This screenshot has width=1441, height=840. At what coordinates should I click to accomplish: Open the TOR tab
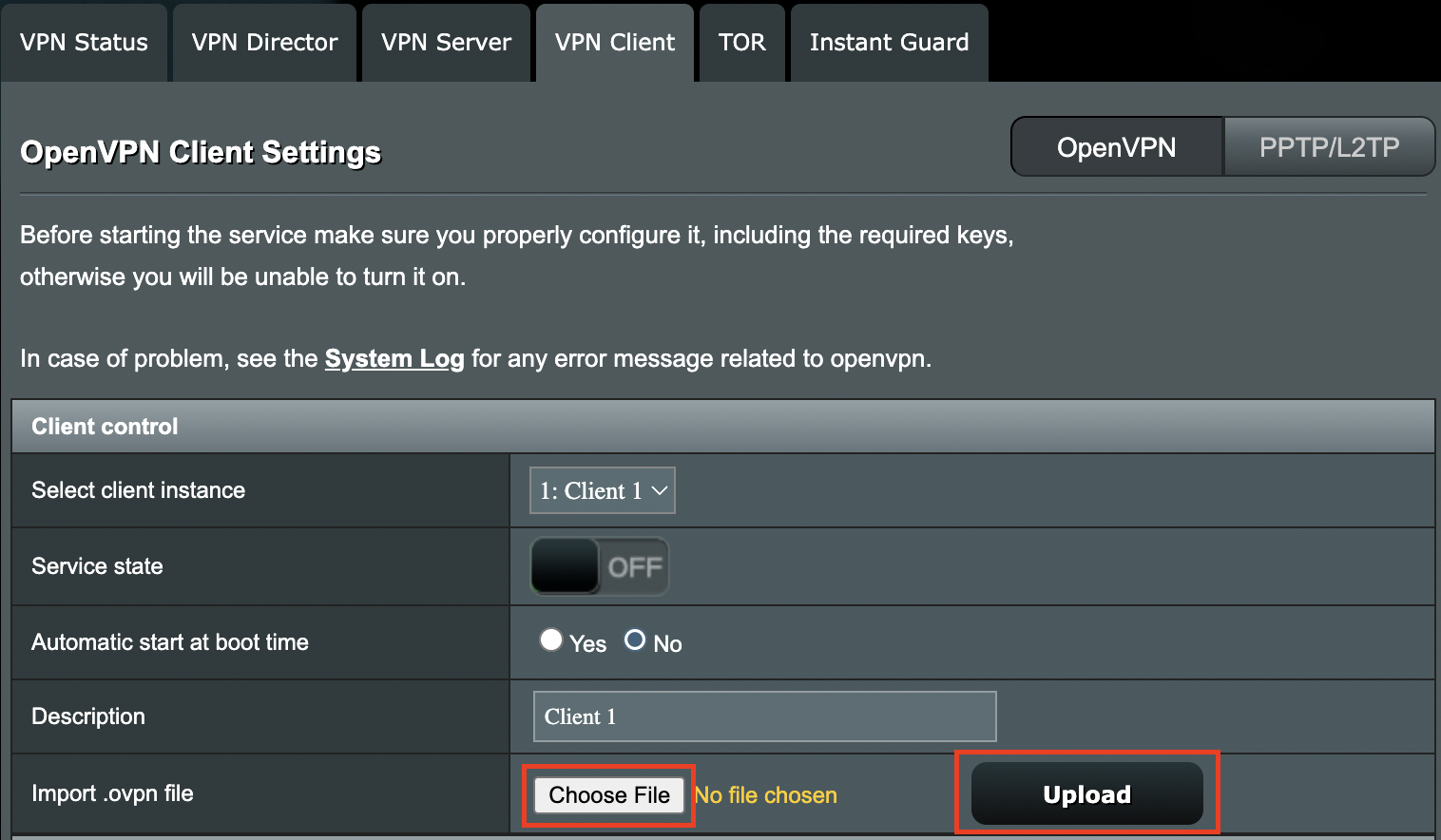[742, 43]
